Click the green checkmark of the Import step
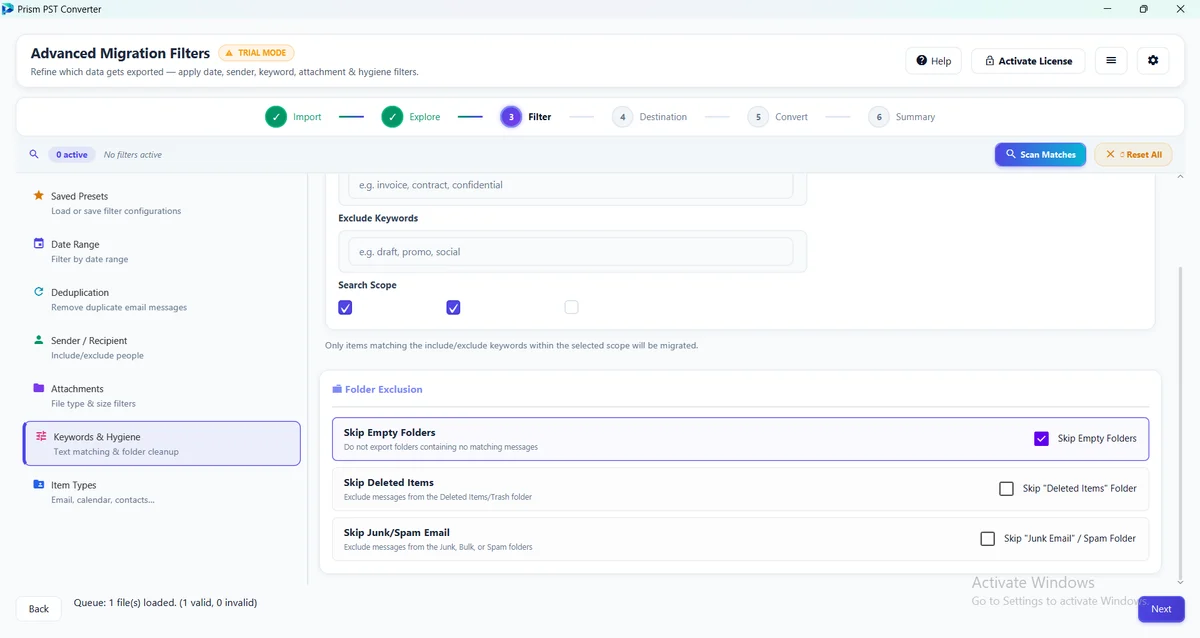The height and width of the screenshot is (638, 1200). click(x=276, y=117)
